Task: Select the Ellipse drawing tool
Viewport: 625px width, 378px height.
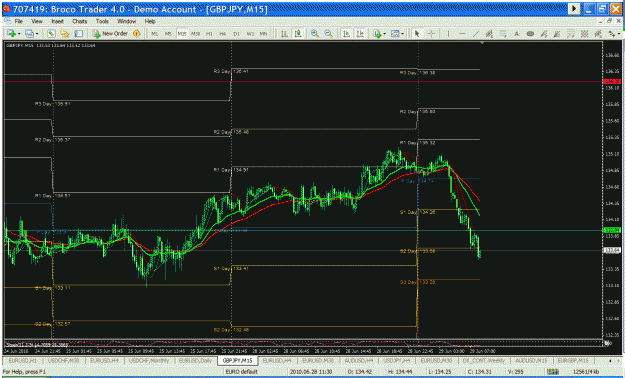Action: tap(530, 34)
